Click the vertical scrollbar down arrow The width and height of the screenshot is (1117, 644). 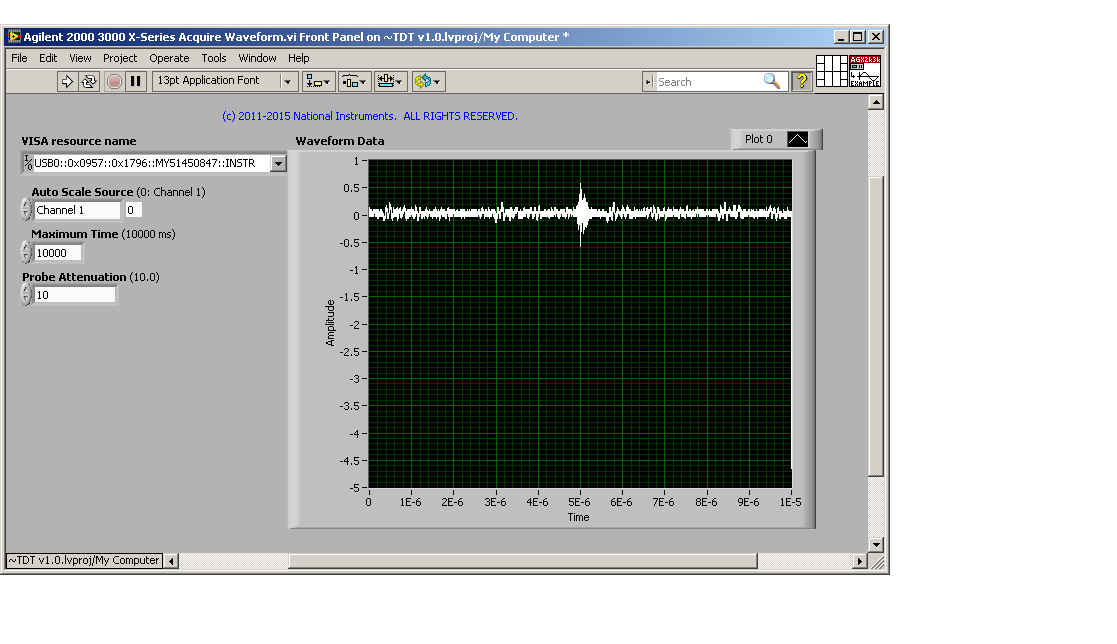876,545
